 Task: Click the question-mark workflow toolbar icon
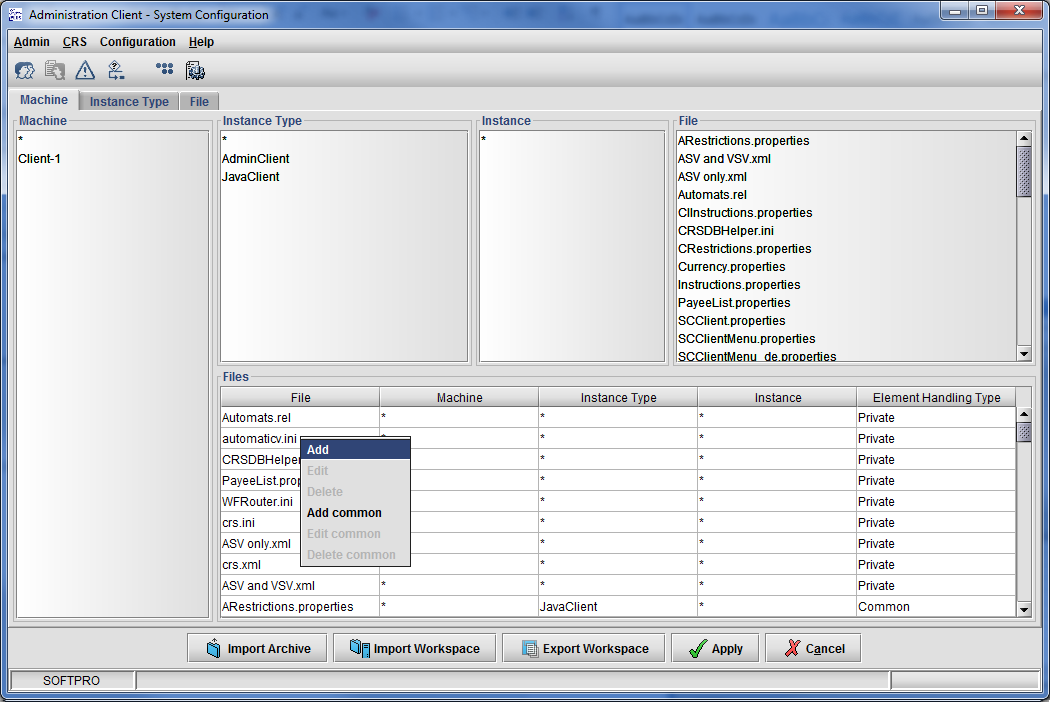click(116, 70)
